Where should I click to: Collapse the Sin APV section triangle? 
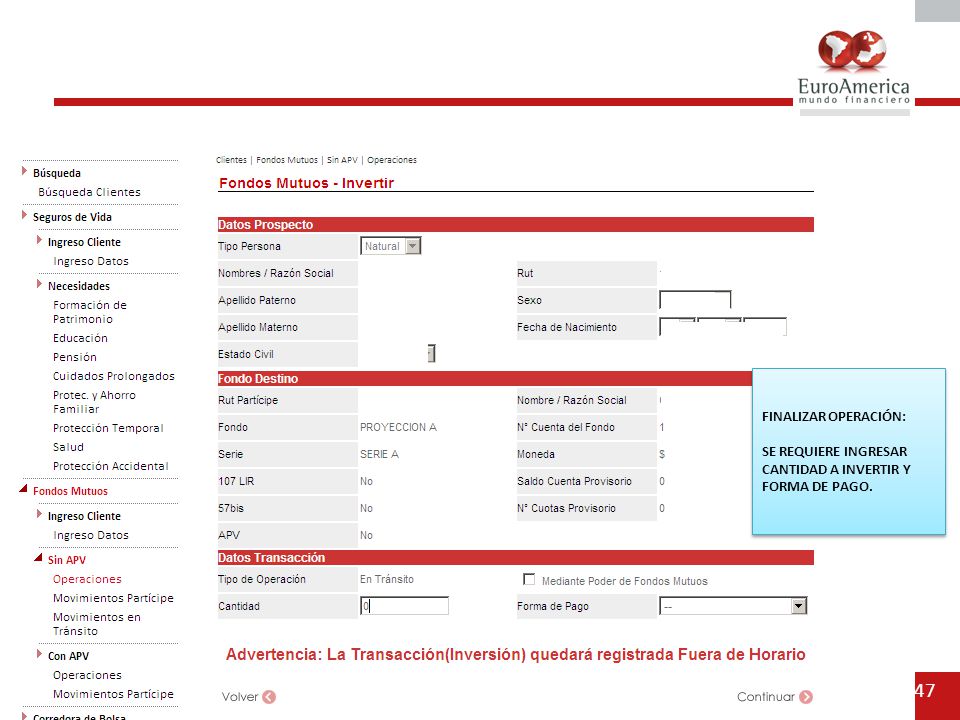point(39,558)
